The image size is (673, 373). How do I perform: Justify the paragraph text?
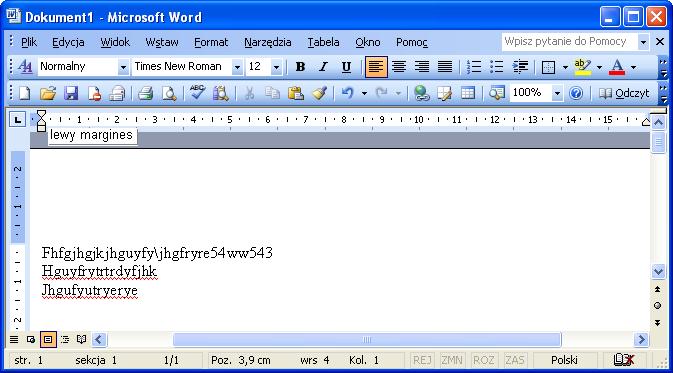pyautogui.click(x=445, y=67)
